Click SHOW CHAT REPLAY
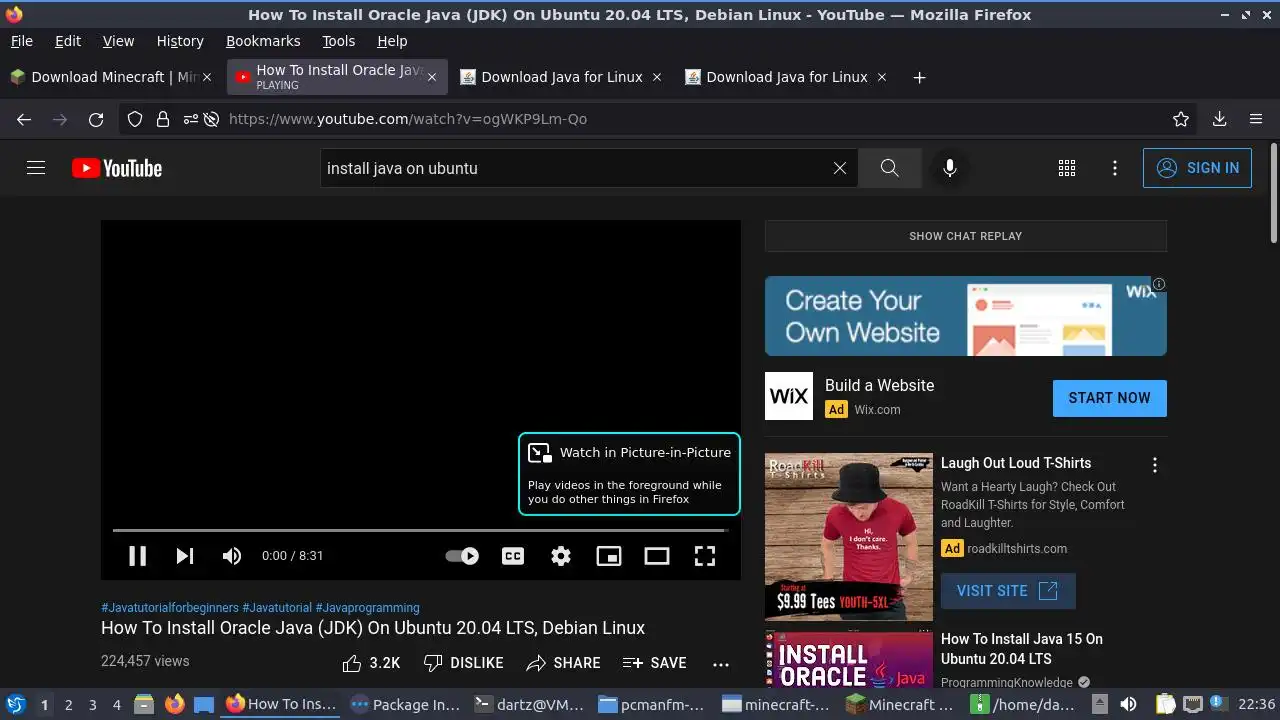Image resolution: width=1280 pixels, height=720 pixels. (966, 236)
